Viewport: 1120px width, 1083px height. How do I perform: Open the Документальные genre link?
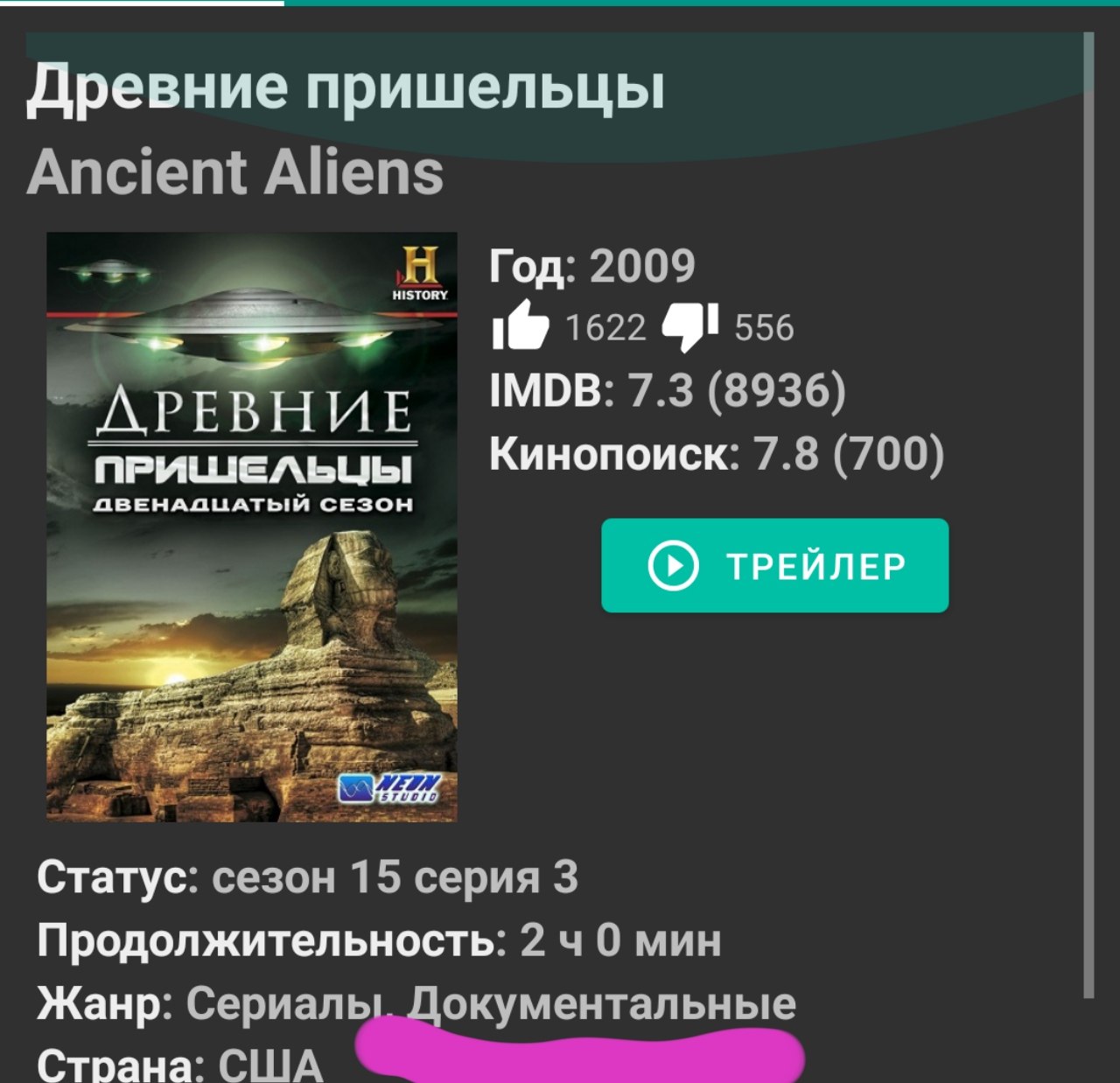[x=603, y=1003]
